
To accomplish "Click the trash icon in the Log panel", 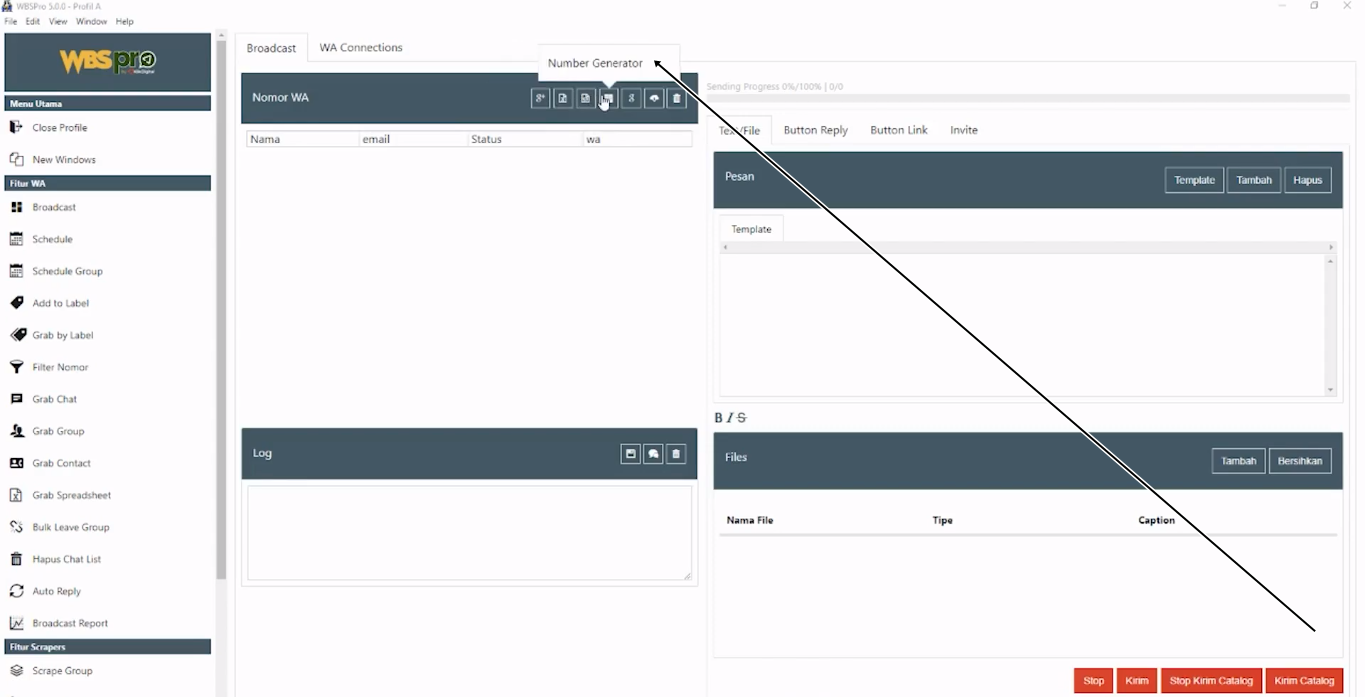I will [676, 454].
